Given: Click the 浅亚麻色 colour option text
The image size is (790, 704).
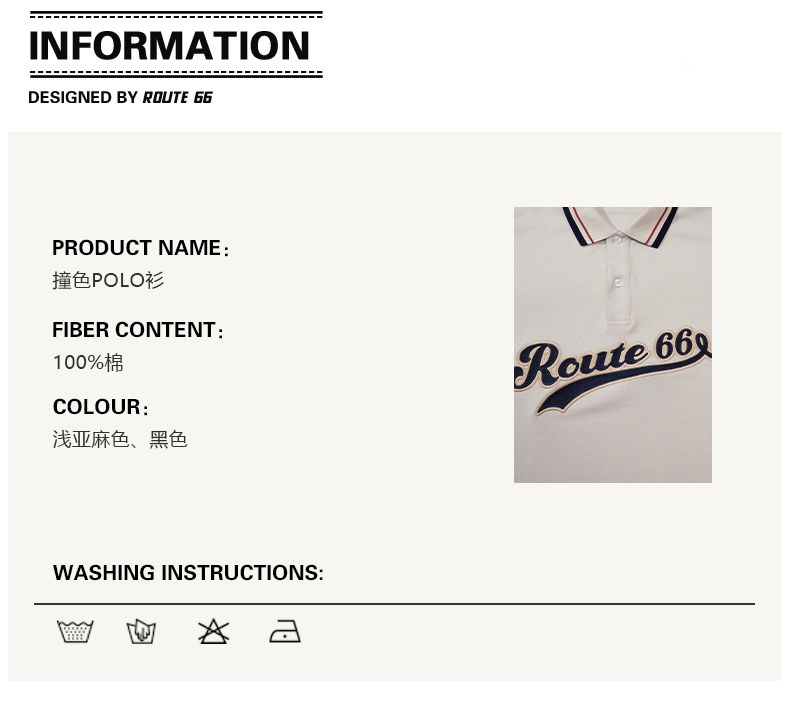Looking at the screenshot, I should point(91,439).
